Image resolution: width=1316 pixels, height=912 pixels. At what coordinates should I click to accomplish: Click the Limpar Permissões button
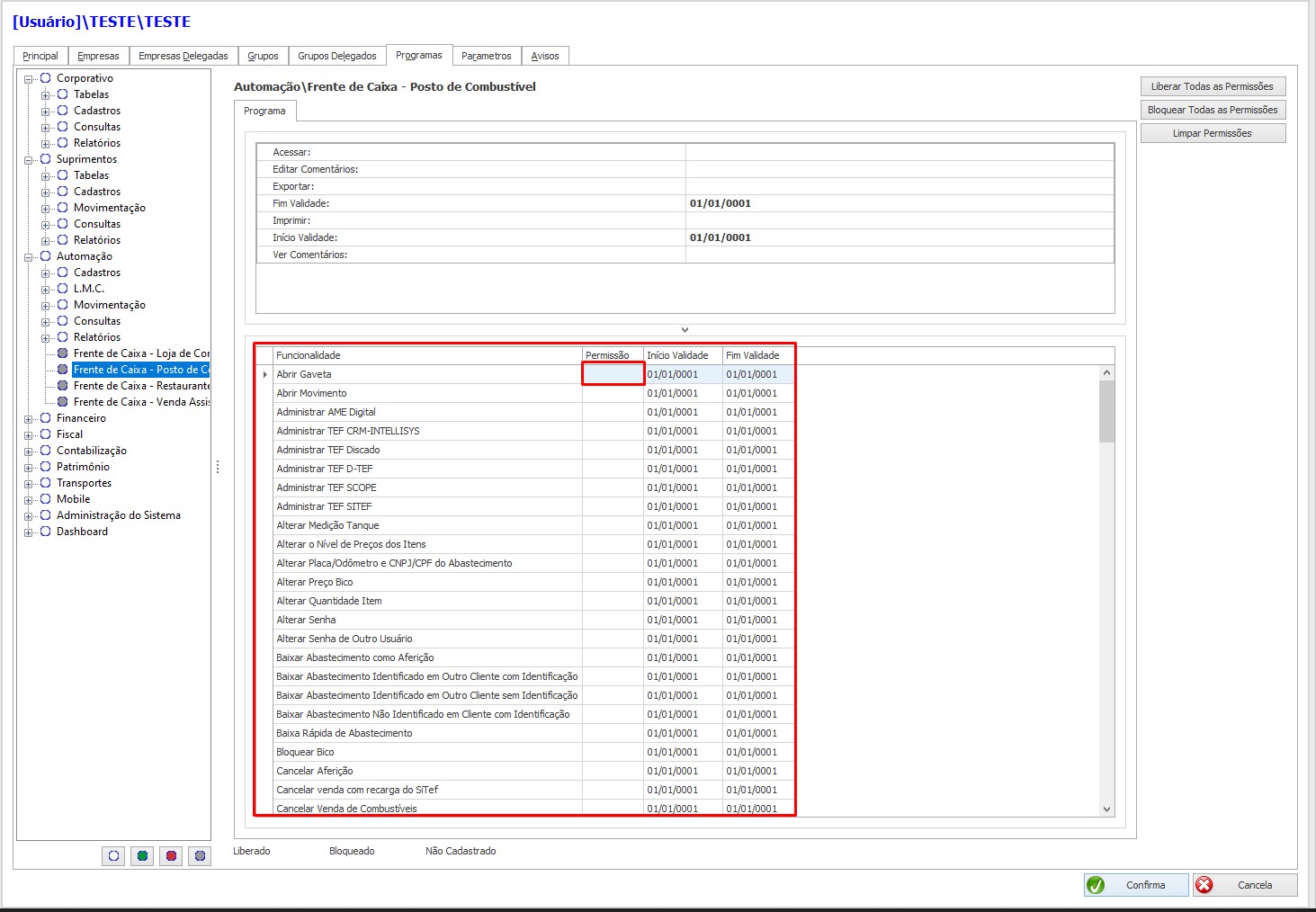[1213, 133]
